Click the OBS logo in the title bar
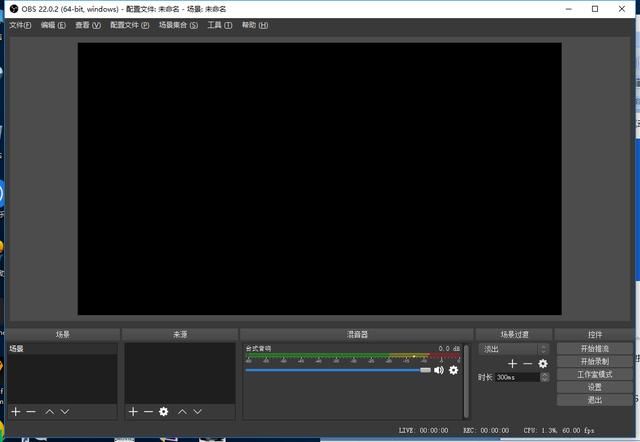The width and height of the screenshot is (640, 442). point(14,9)
